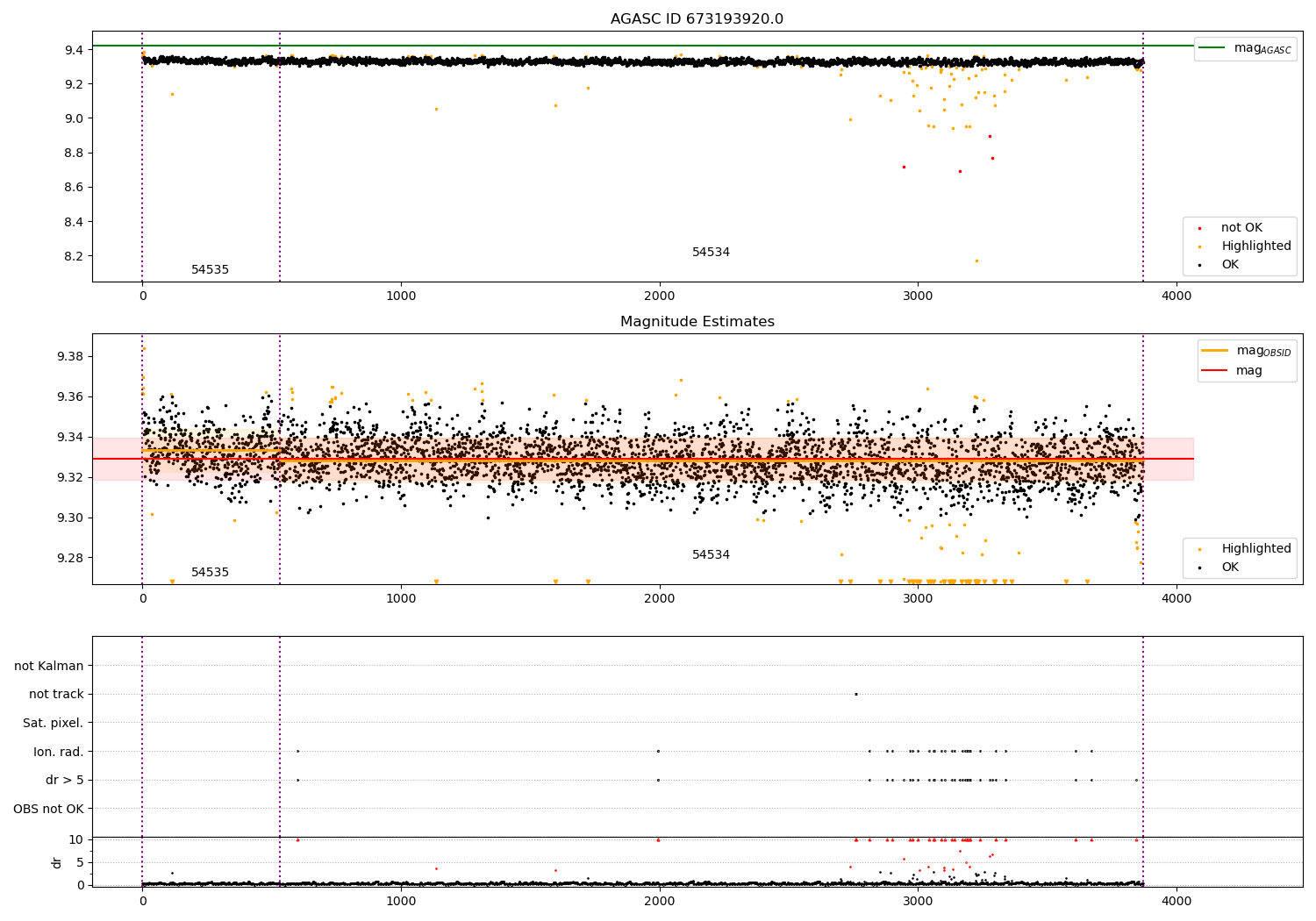
Task: Select the 54534 label in top plot
Action: tap(711, 253)
